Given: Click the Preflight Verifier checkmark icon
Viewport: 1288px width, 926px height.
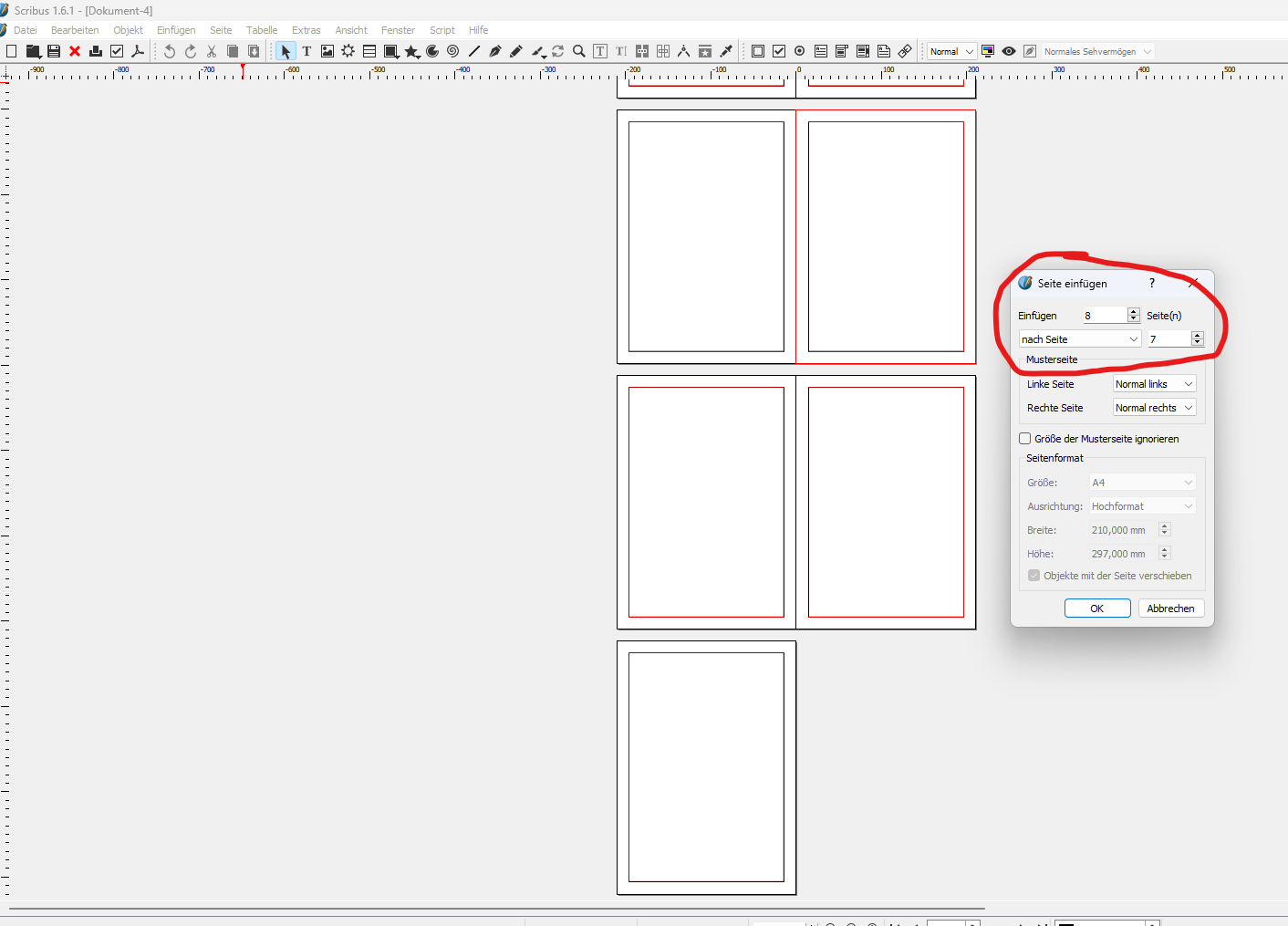Looking at the screenshot, I should pyautogui.click(x=117, y=52).
